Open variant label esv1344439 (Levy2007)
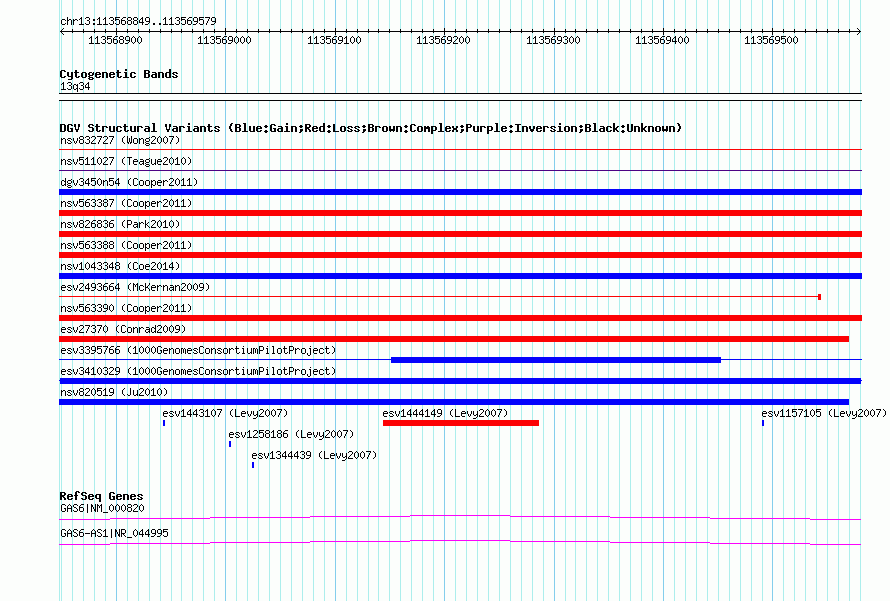 point(314,455)
